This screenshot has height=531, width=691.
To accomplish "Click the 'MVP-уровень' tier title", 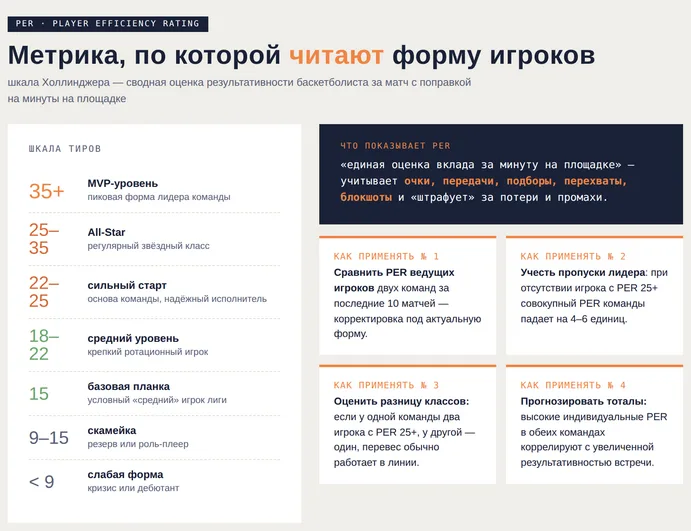I will [x=123, y=183].
